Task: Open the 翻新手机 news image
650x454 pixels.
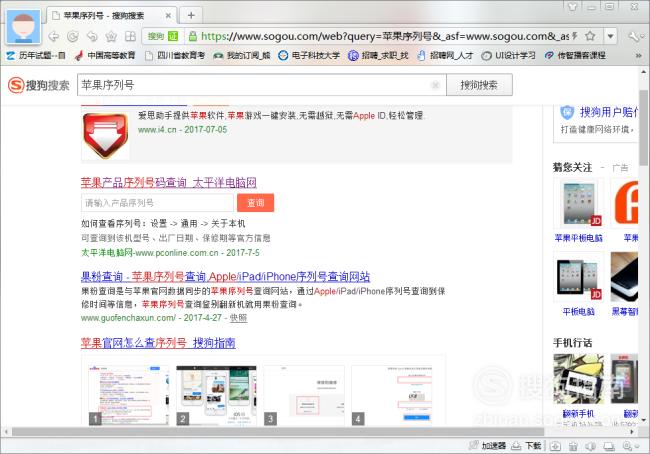Action: [x=579, y=379]
